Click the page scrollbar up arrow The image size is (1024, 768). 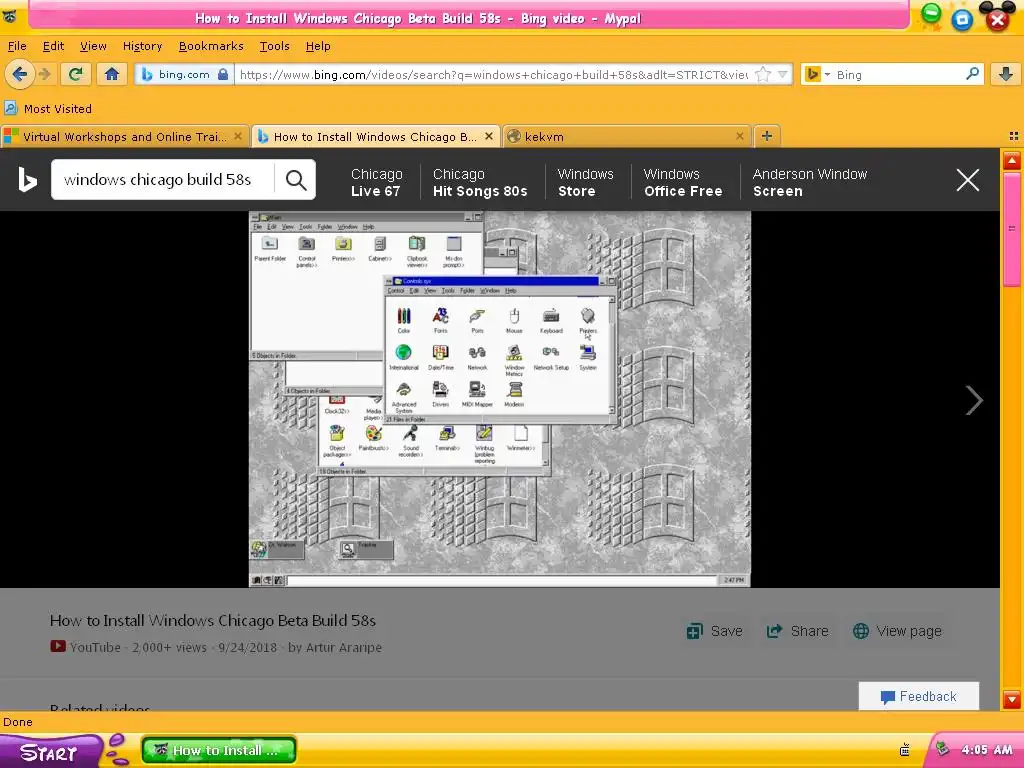(x=1012, y=161)
